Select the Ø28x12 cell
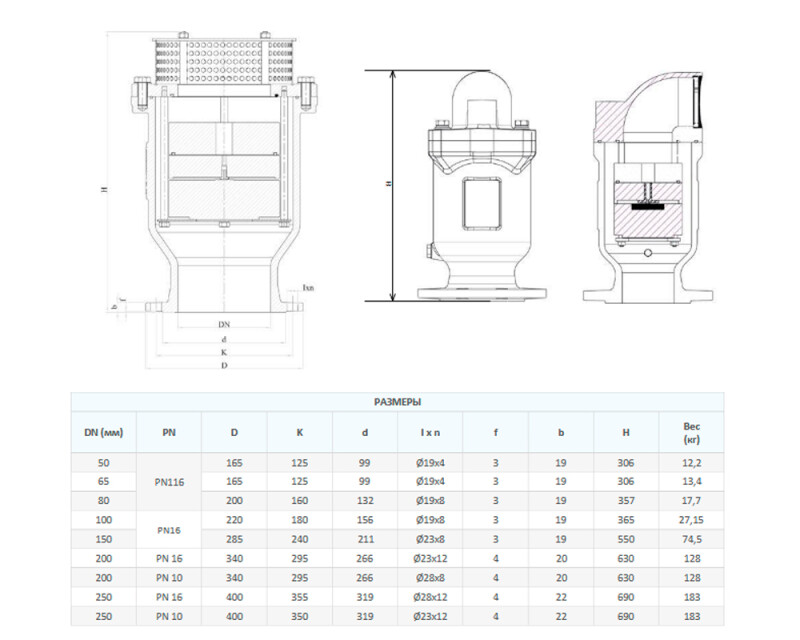Image resolution: width=800 pixels, height=640 pixels. tap(431, 596)
